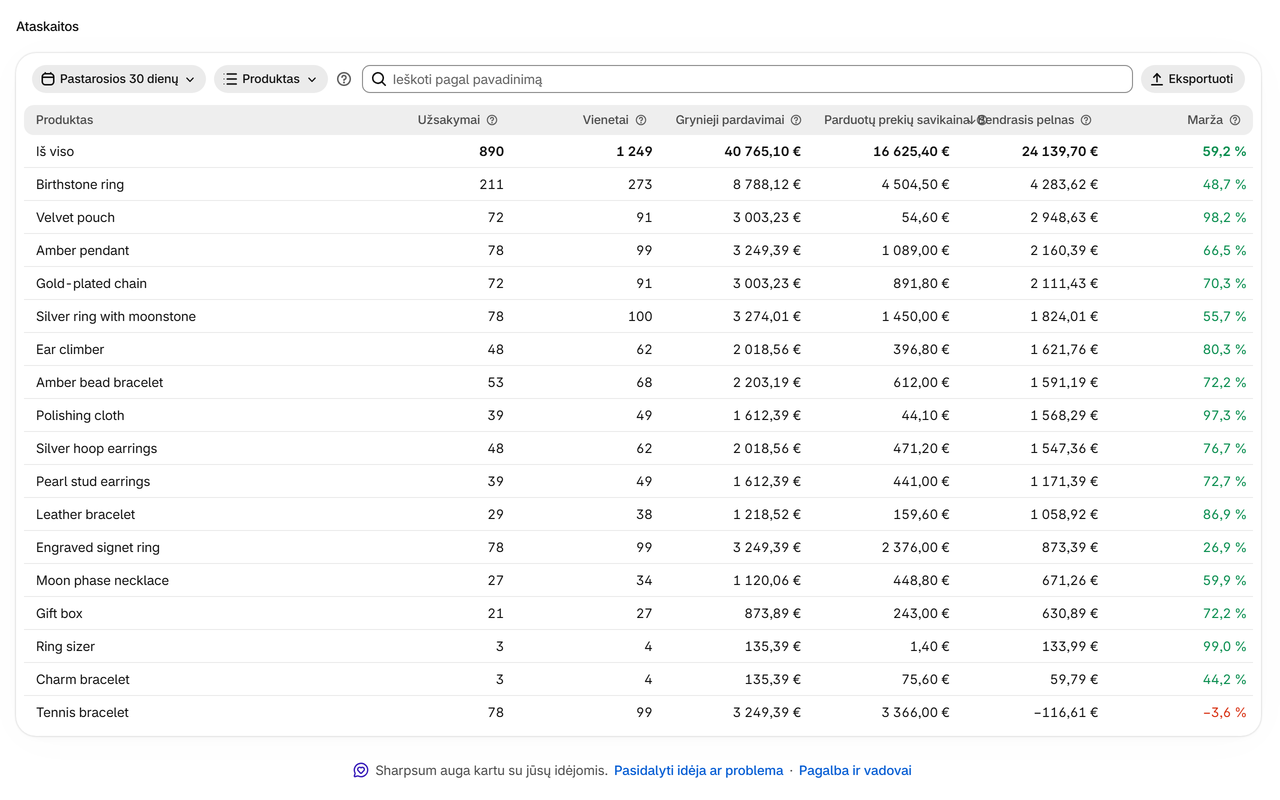Image resolution: width=1280 pixels, height=800 pixels.
Task: Click Ring sizer product name
Action: 65,646
